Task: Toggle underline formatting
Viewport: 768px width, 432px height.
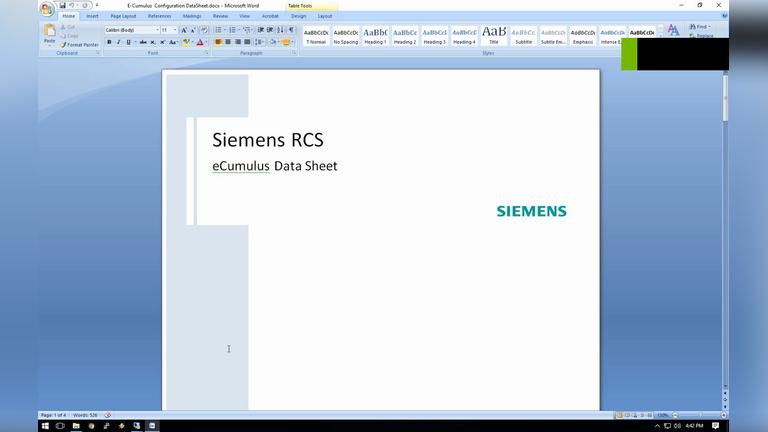Action: click(128, 43)
